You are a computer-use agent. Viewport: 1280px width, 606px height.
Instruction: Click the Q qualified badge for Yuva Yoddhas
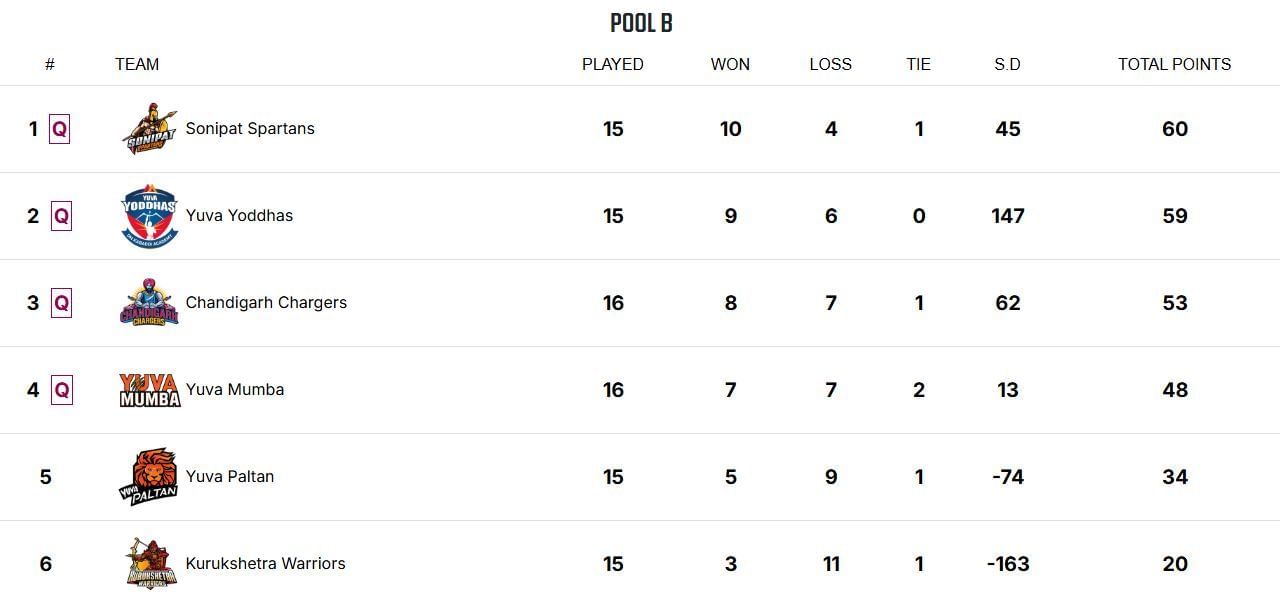click(61, 216)
